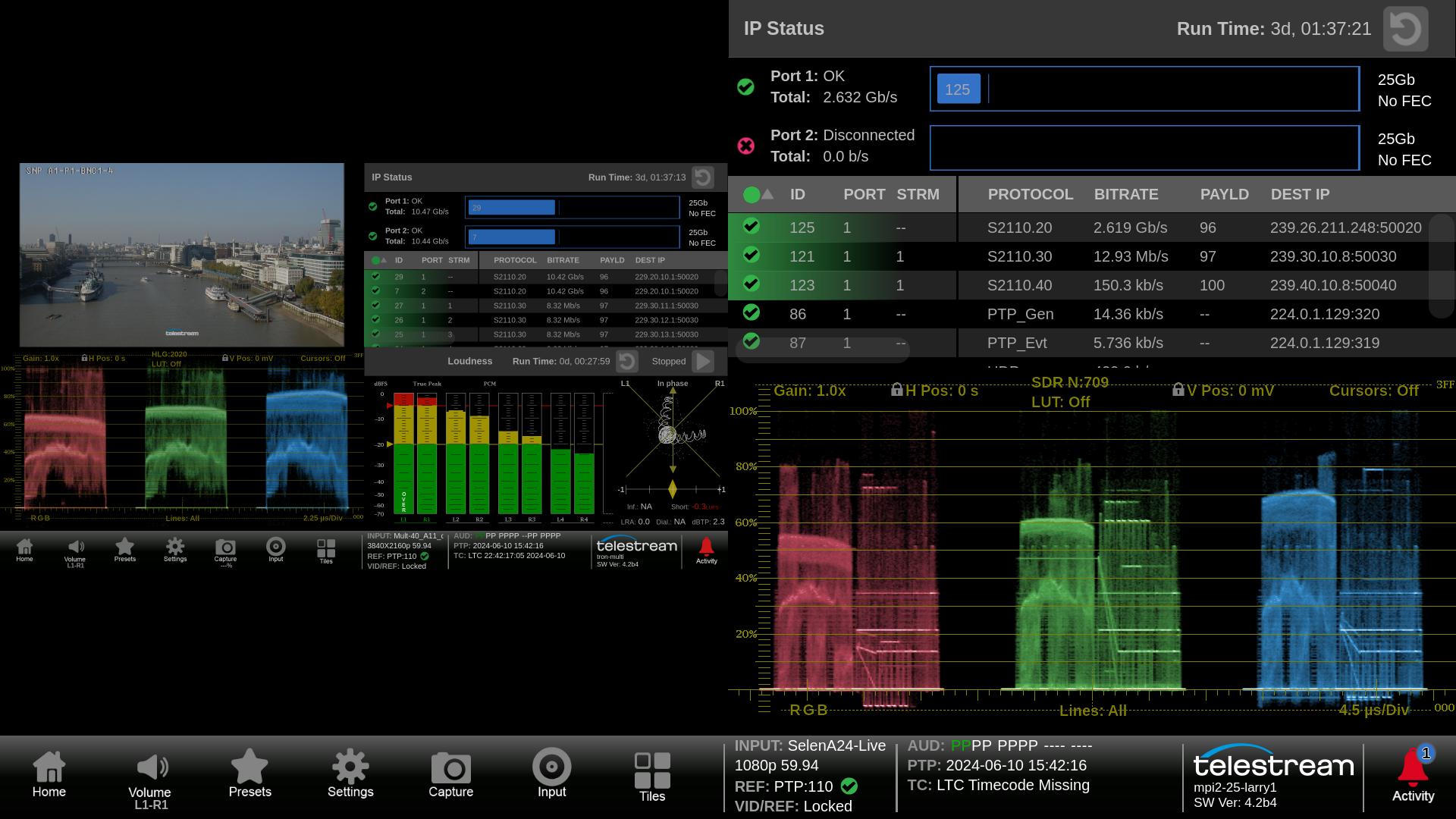The image size is (1456, 819).
Task: Click the small red Activity bell icon
Action: pos(706,551)
